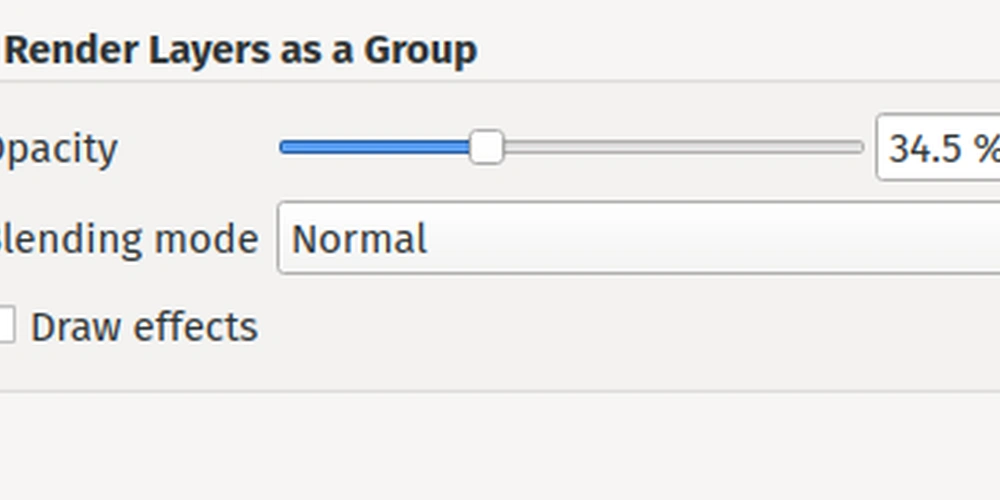Screen dimensions: 1000x500
Task: Click the separator line below the group heading
Action: tap(500, 81)
